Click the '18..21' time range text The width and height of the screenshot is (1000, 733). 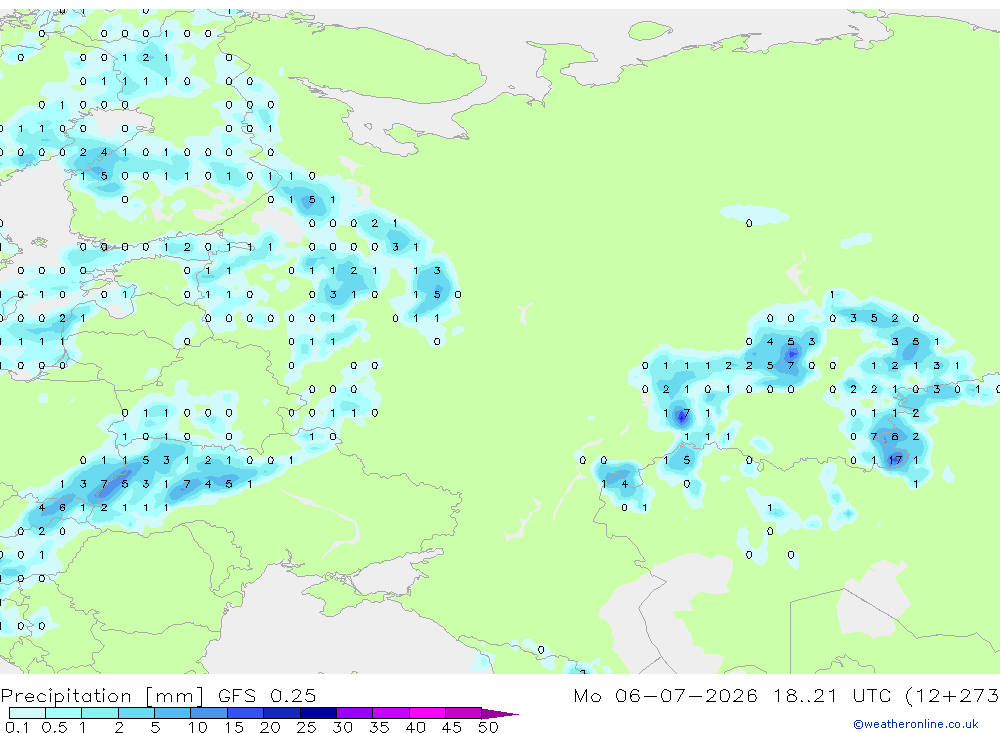805,696
